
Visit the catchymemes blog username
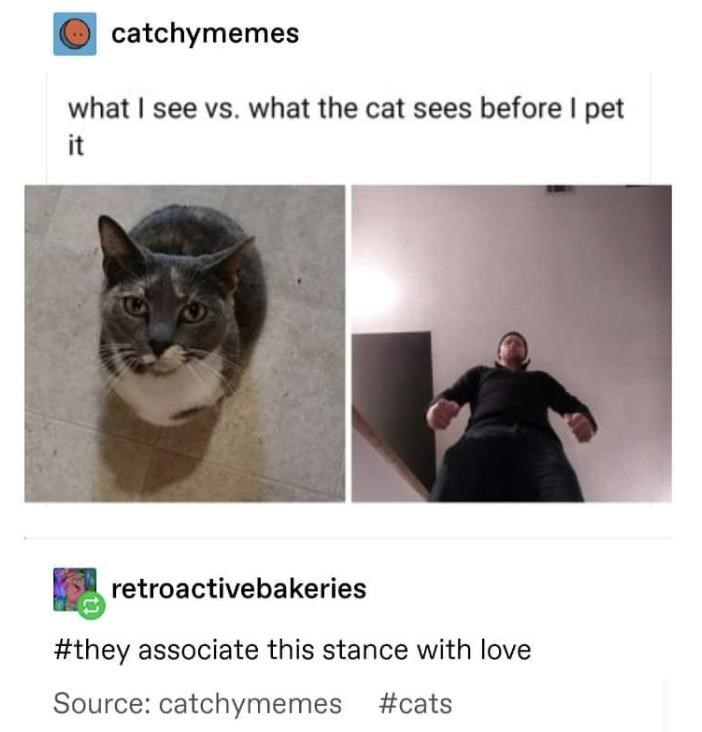[x=205, y=34]
